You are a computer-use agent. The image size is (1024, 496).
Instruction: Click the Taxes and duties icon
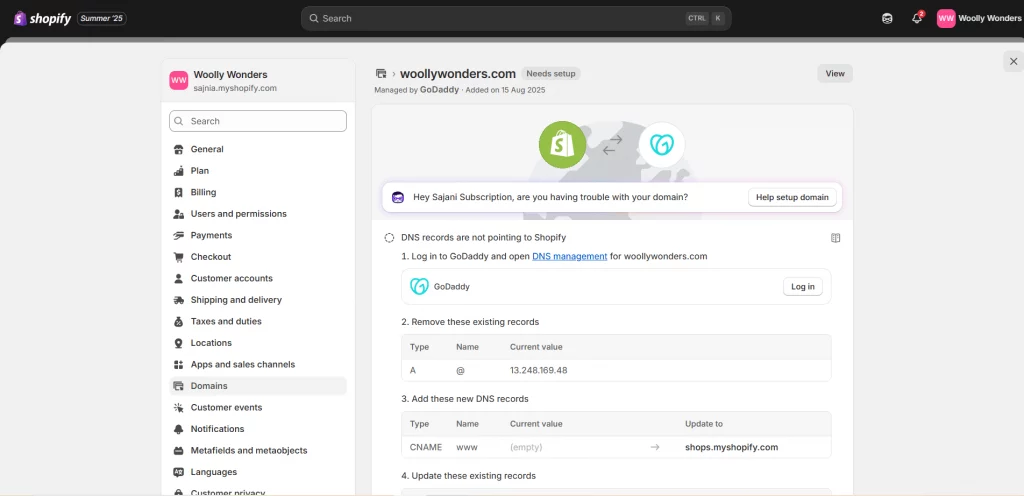178,322
